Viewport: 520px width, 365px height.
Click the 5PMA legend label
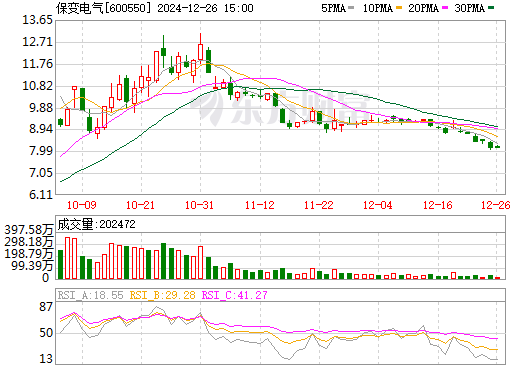coord(333,8)
